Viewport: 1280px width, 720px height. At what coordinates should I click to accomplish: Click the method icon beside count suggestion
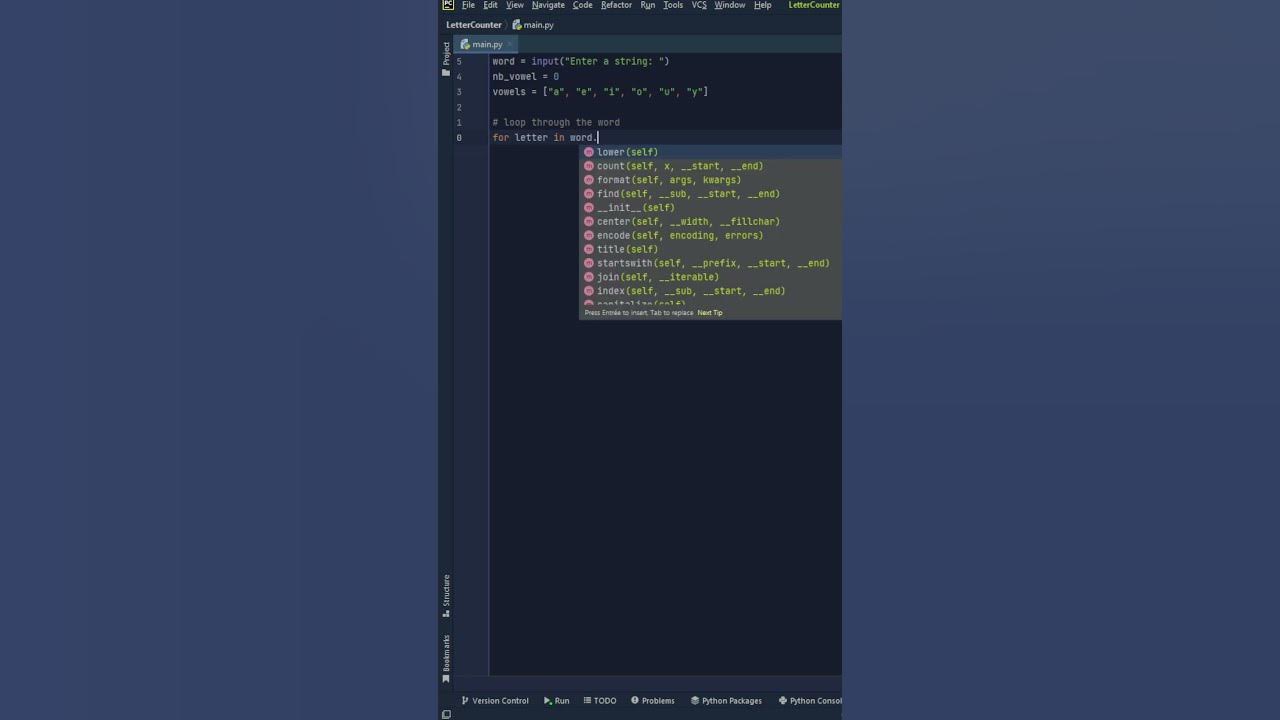coord(589,166)
